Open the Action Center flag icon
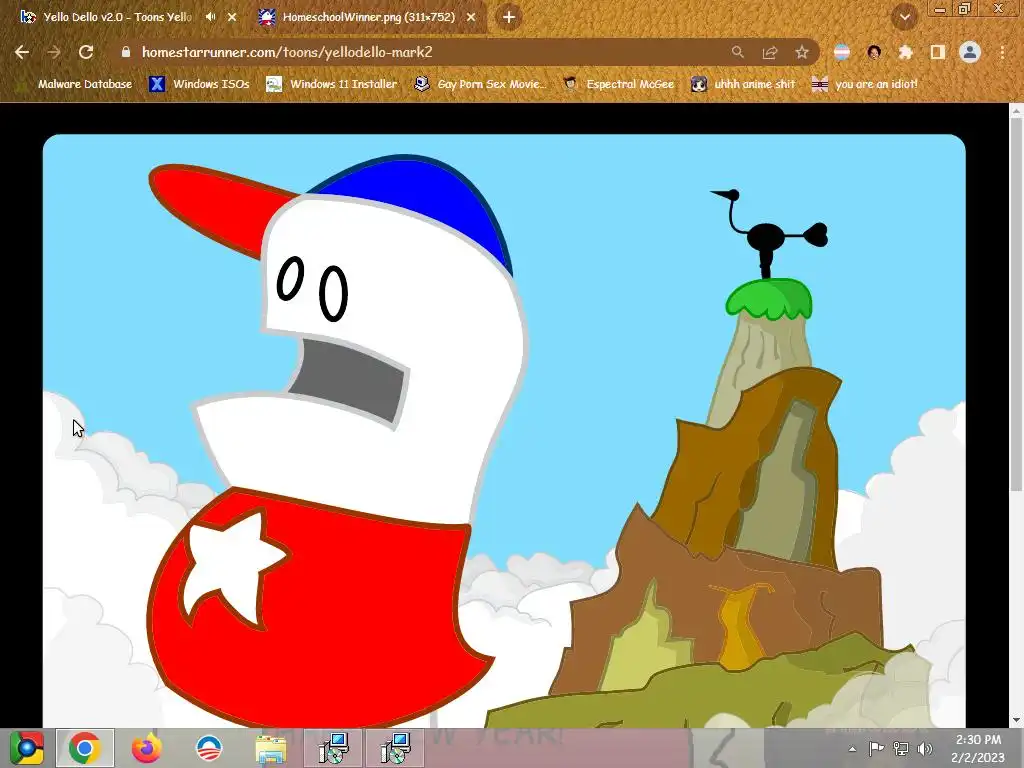The image size is (1024, 768). pyautogui.click(x=876, y=748)
